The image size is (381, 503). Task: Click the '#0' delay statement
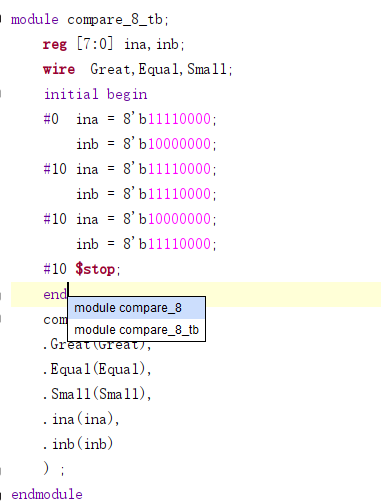pyautogui.click(x=51, y=119)
